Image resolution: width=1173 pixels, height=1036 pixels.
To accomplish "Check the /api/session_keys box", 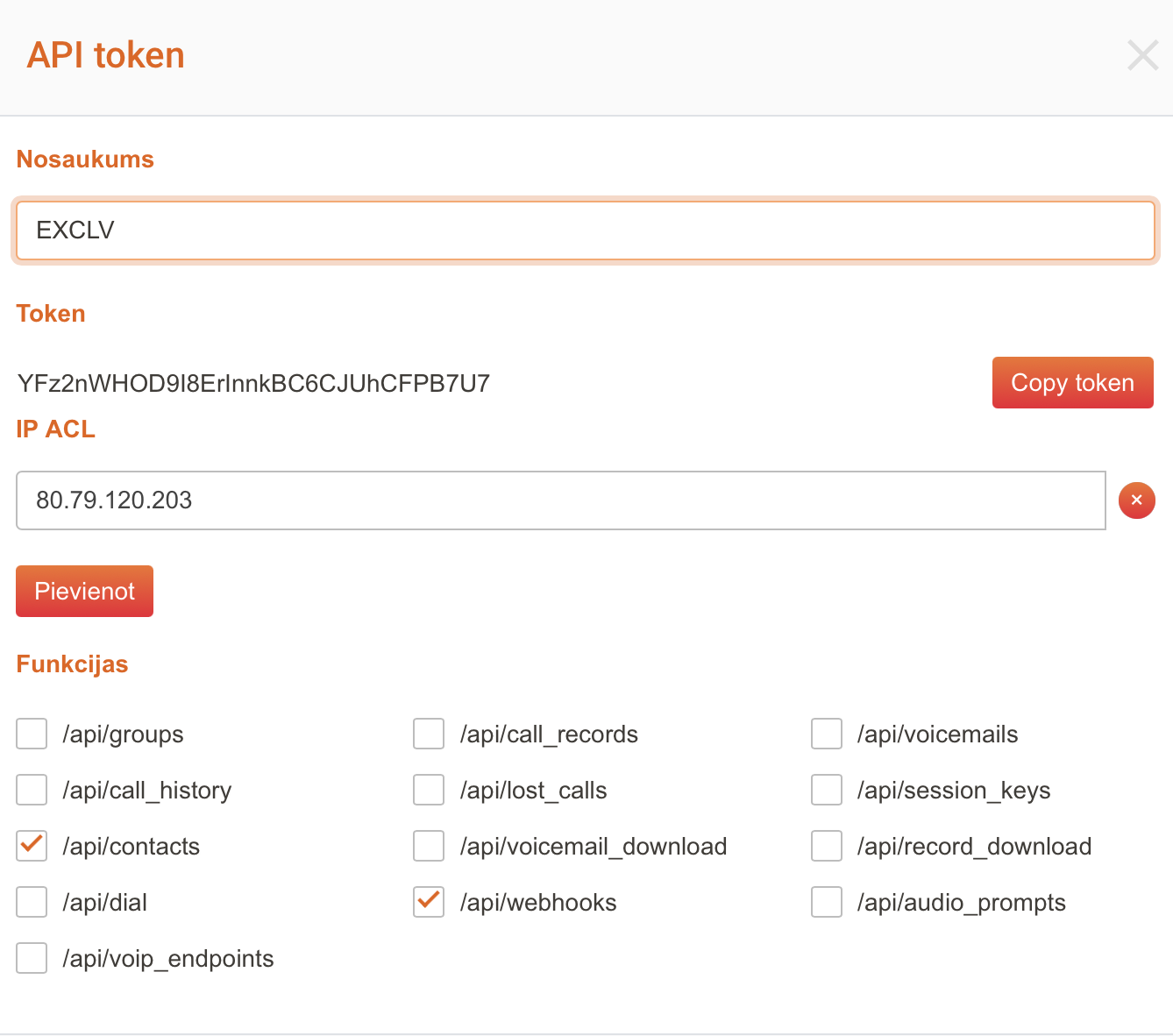I will (x=827, y=791).
